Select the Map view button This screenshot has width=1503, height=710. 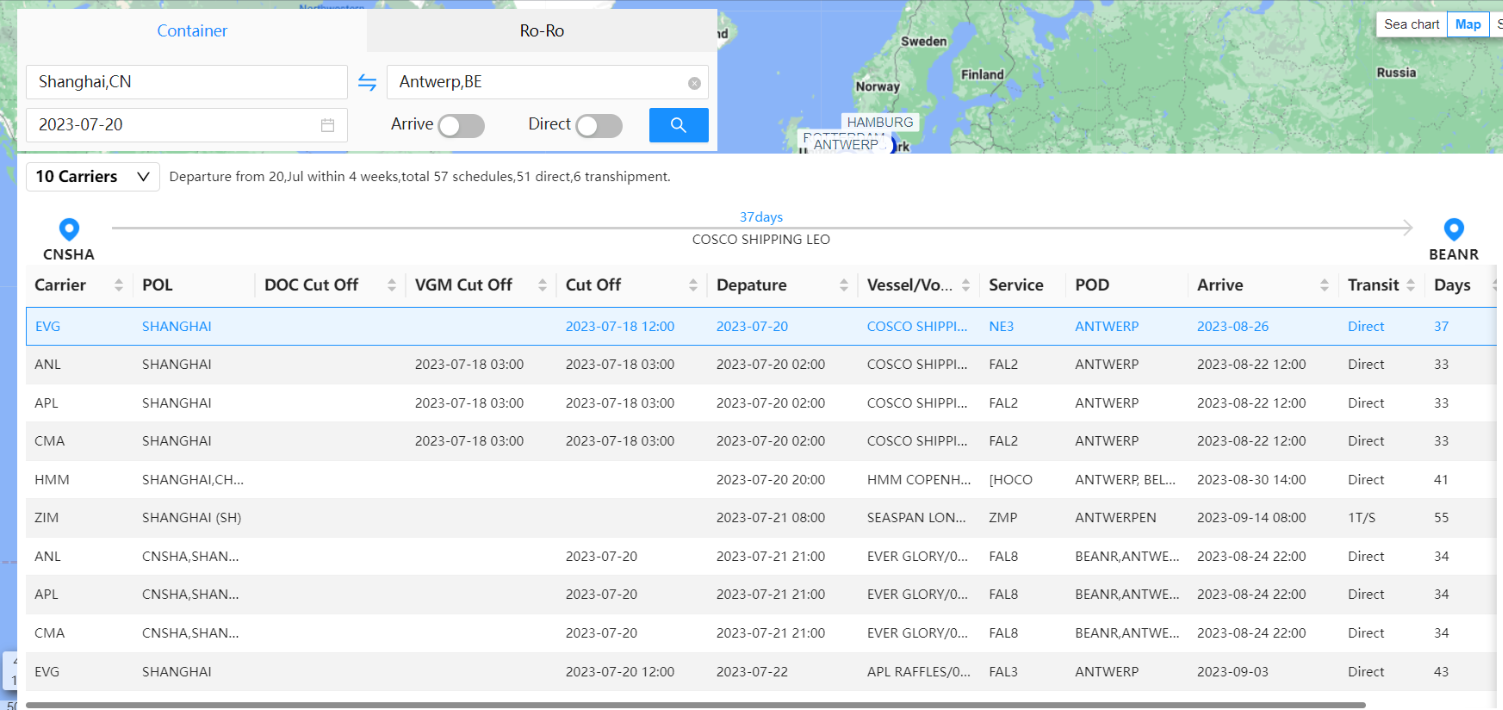[x=1468, y=24]
